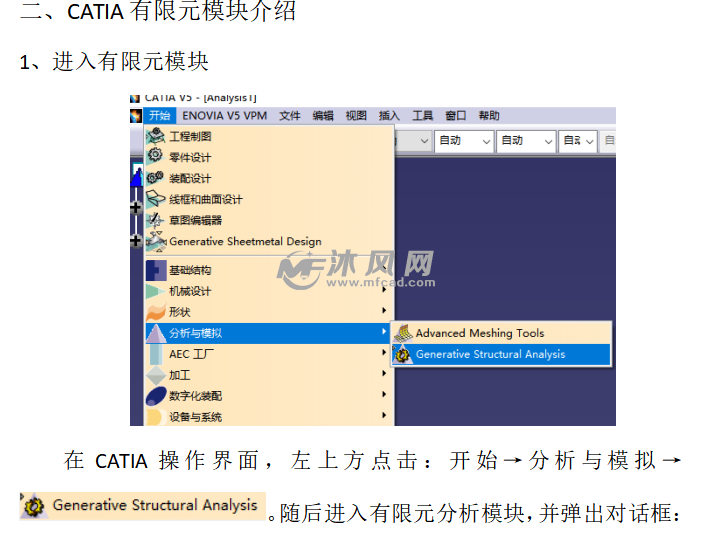Select 零件设计 menu entry text
The width and height of the screenshot is (713, 541).
tap(190, 157)
